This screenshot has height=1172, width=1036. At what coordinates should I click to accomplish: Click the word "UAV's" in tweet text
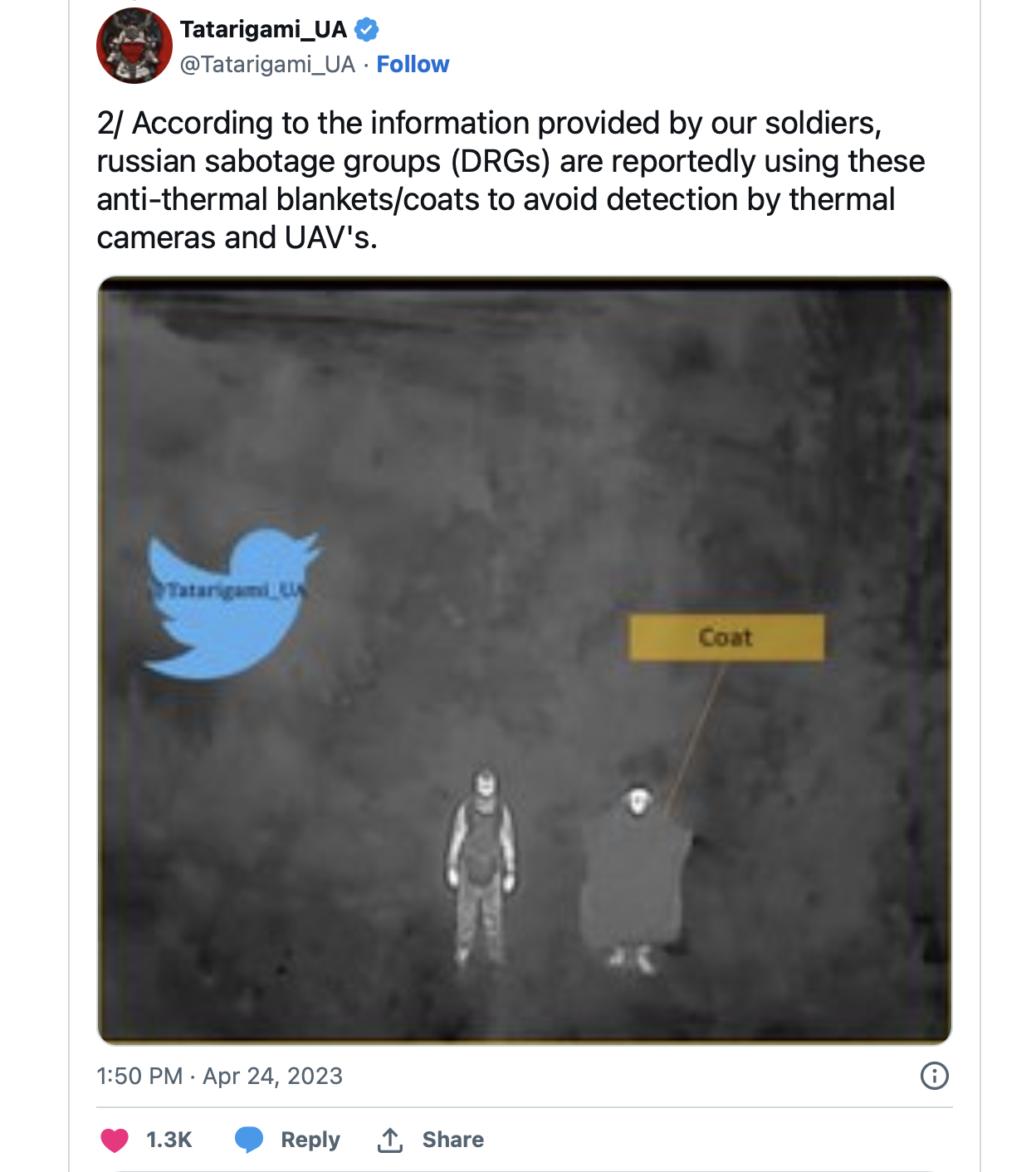point(331,237)
